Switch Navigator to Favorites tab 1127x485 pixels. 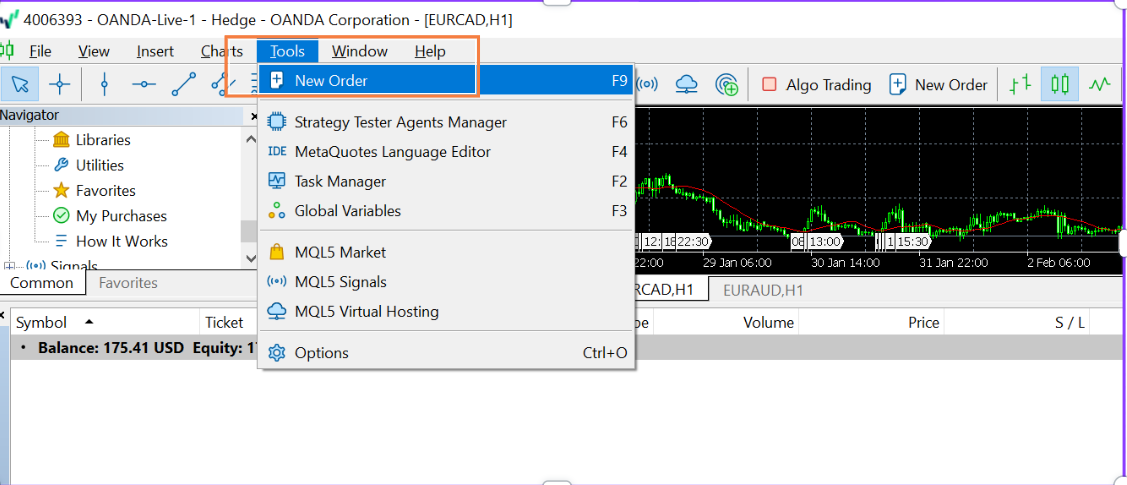point(128,283)
